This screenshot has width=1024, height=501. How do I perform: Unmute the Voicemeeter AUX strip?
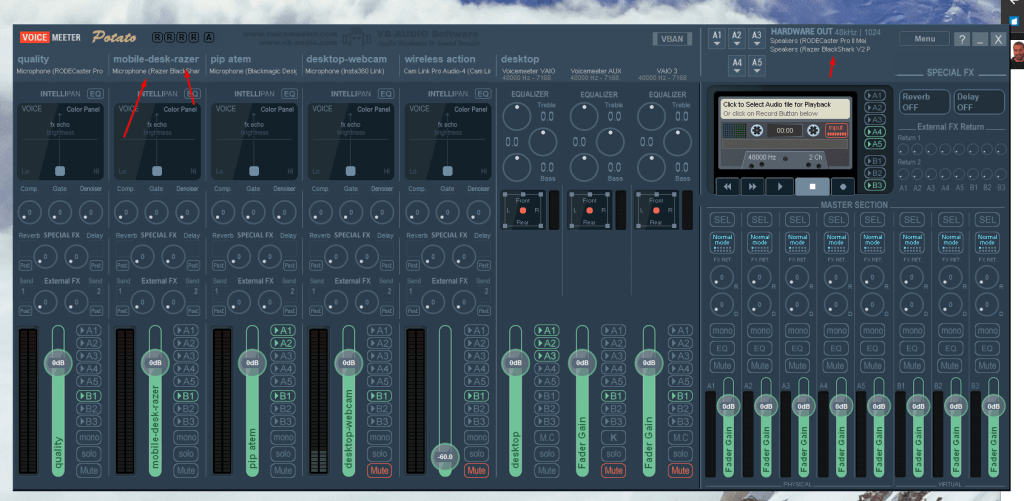click(613, 470)
